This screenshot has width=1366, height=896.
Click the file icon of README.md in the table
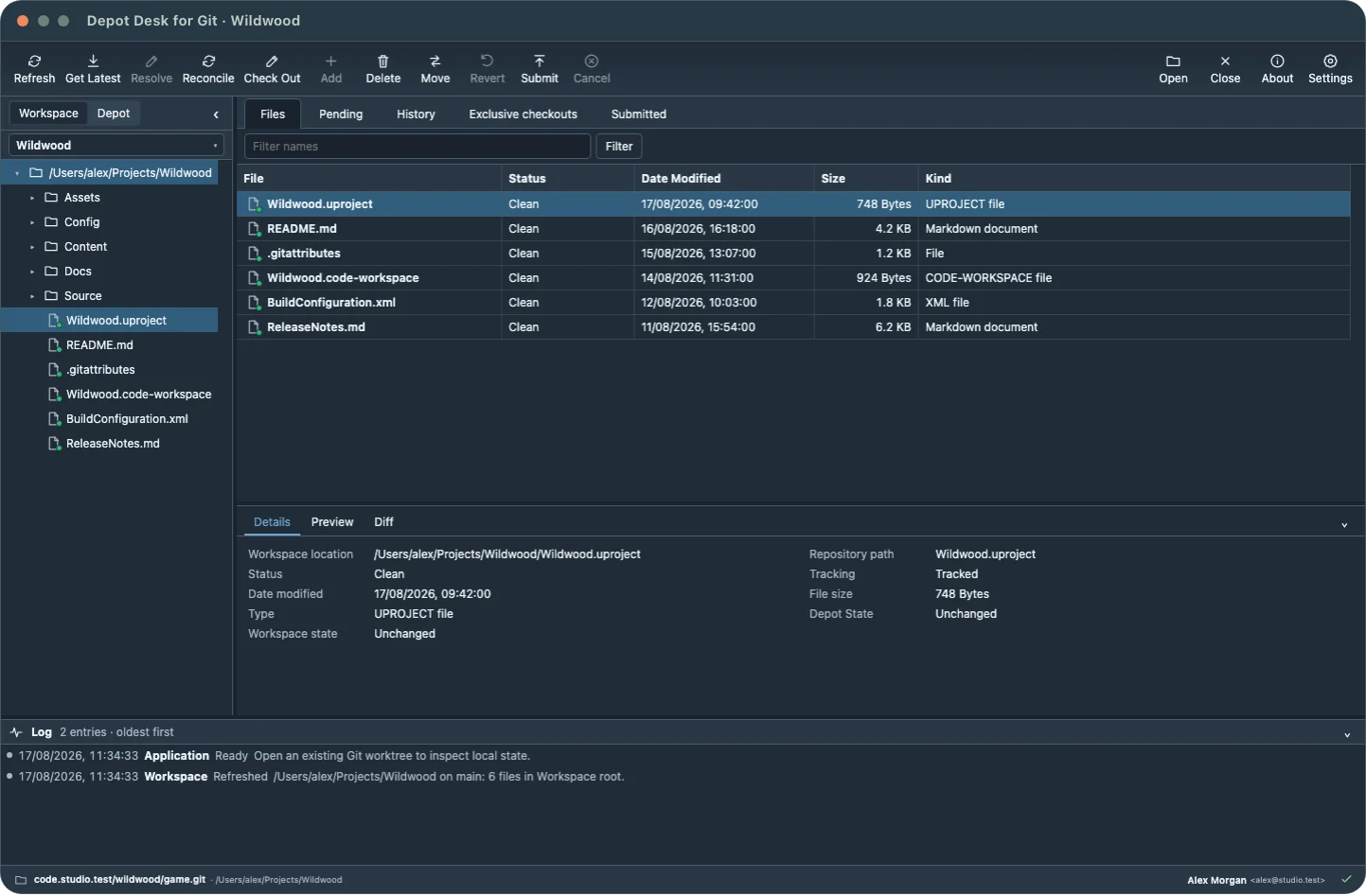(254, 229)
